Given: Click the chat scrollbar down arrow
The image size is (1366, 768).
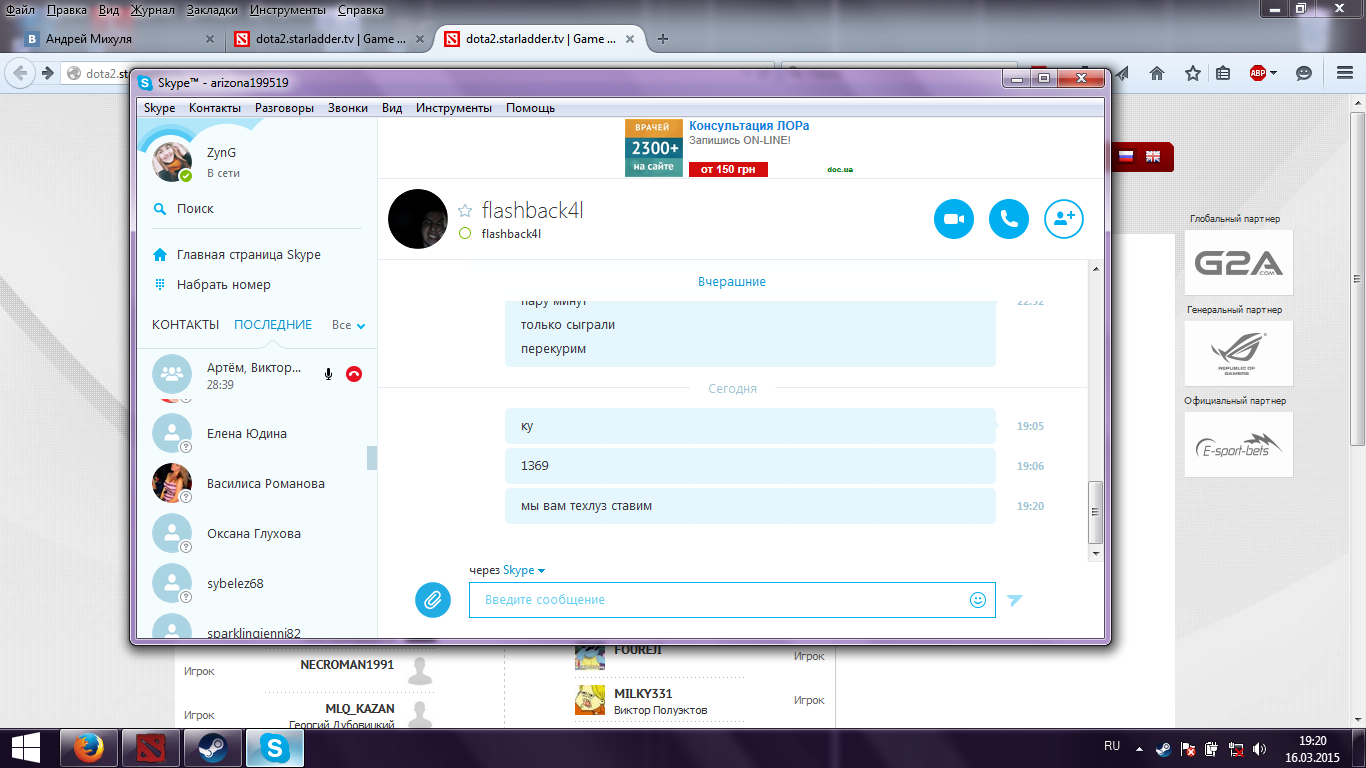Looking at the screenshot, I should click(1096, 553).
